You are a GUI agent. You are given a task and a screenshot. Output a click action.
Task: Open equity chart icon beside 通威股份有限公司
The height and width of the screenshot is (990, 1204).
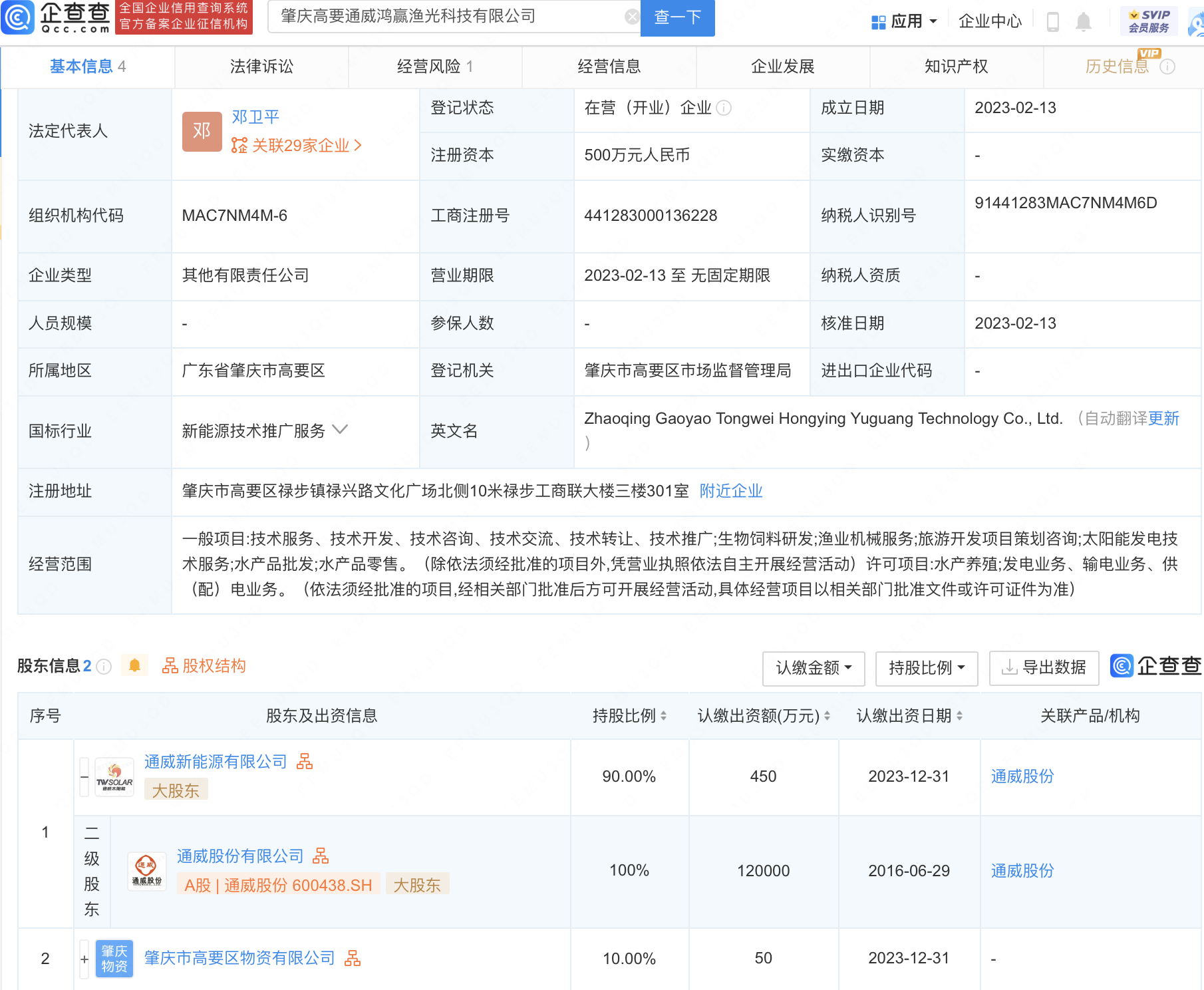point(321,856)
